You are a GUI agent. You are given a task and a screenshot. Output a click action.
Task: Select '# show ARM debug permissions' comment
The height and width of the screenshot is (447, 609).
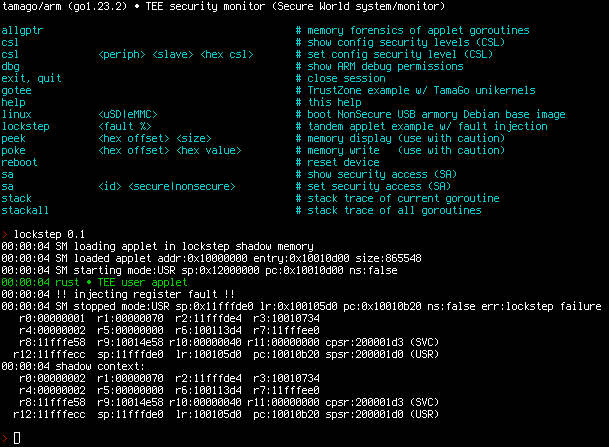[x=379, y=66]
